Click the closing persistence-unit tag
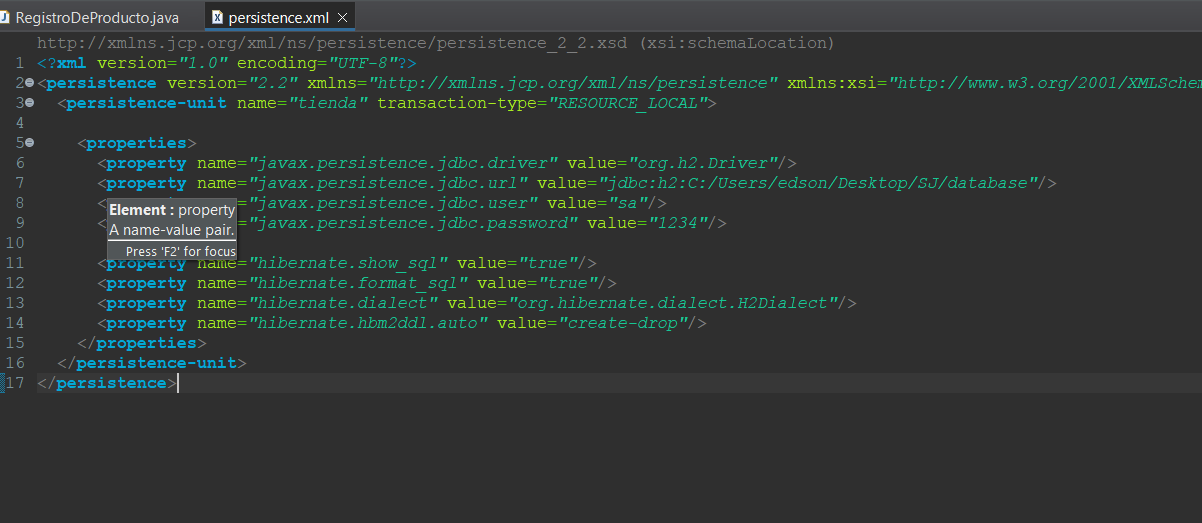Viewport: 1202px width, 523px height. tap(152, 363)
